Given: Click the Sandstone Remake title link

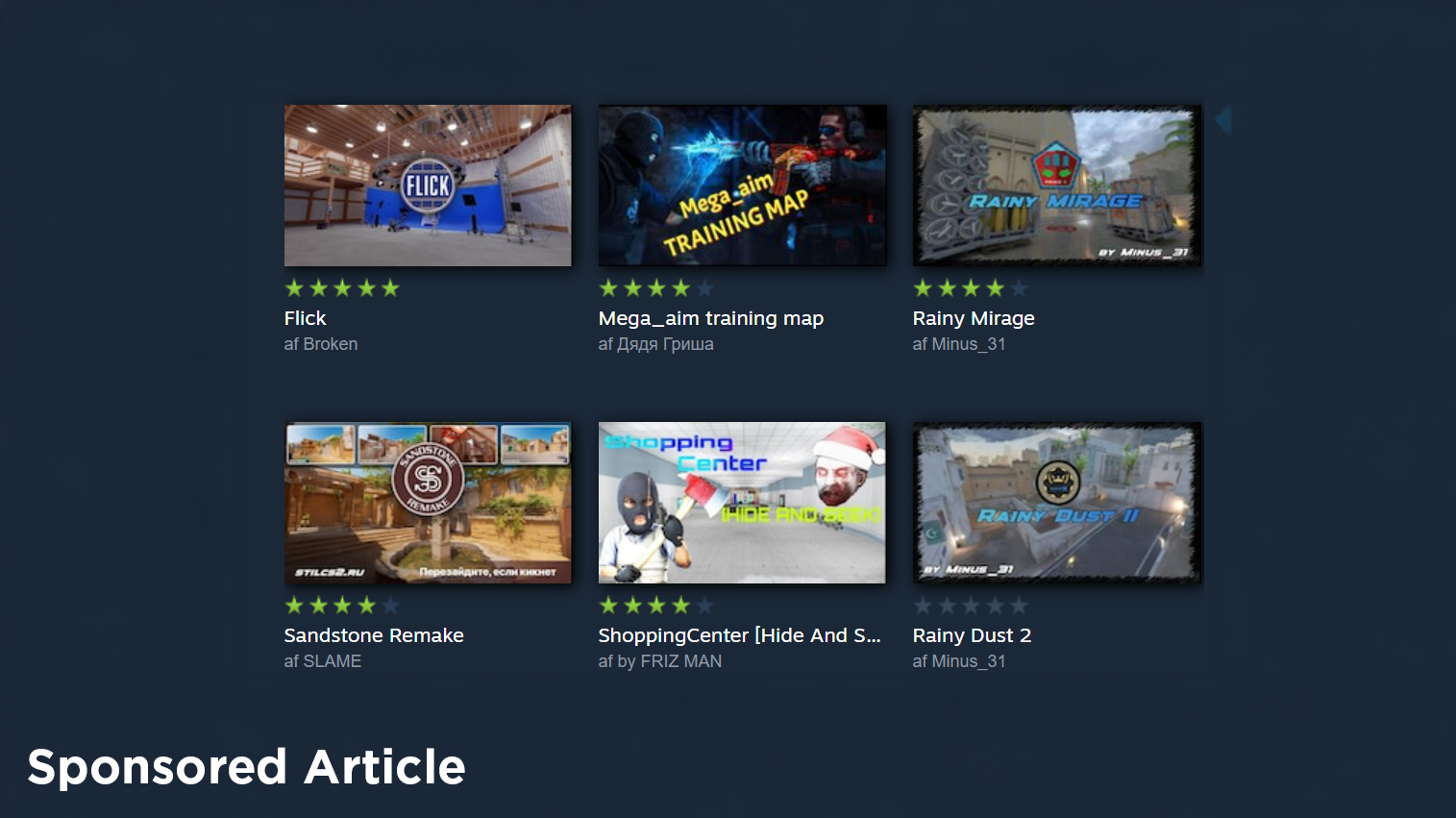Looking at the screenshot, I should click(x=374, y=635).
